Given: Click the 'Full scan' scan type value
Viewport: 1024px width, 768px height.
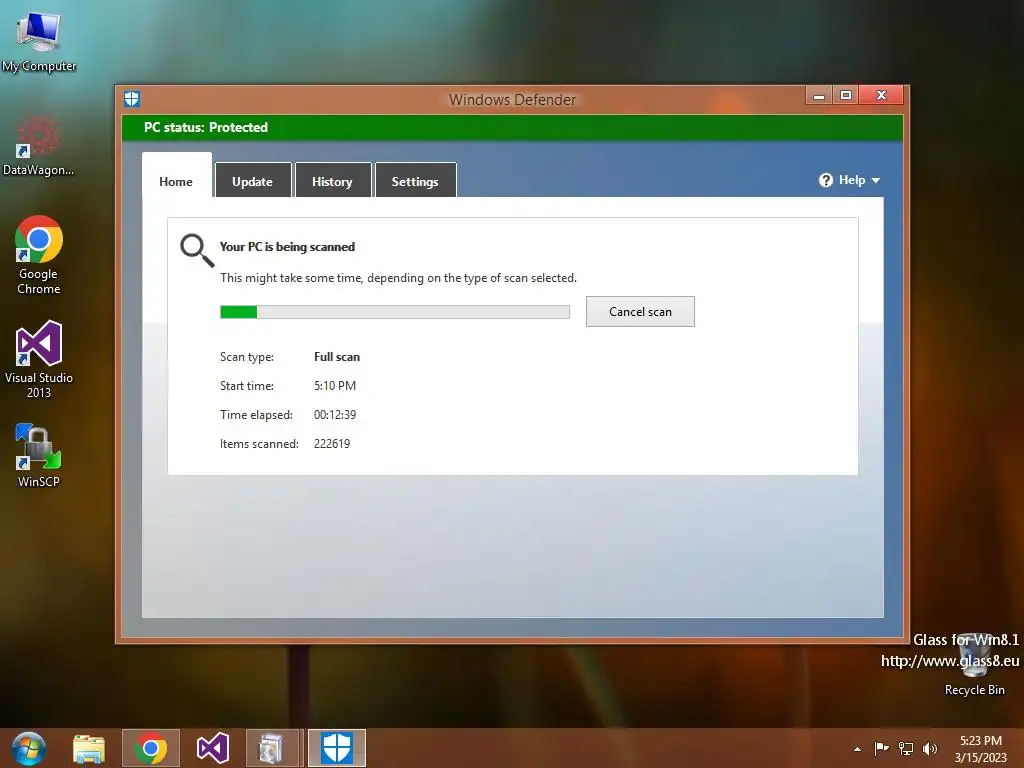Looking at the screenshot, I should 337,357.
